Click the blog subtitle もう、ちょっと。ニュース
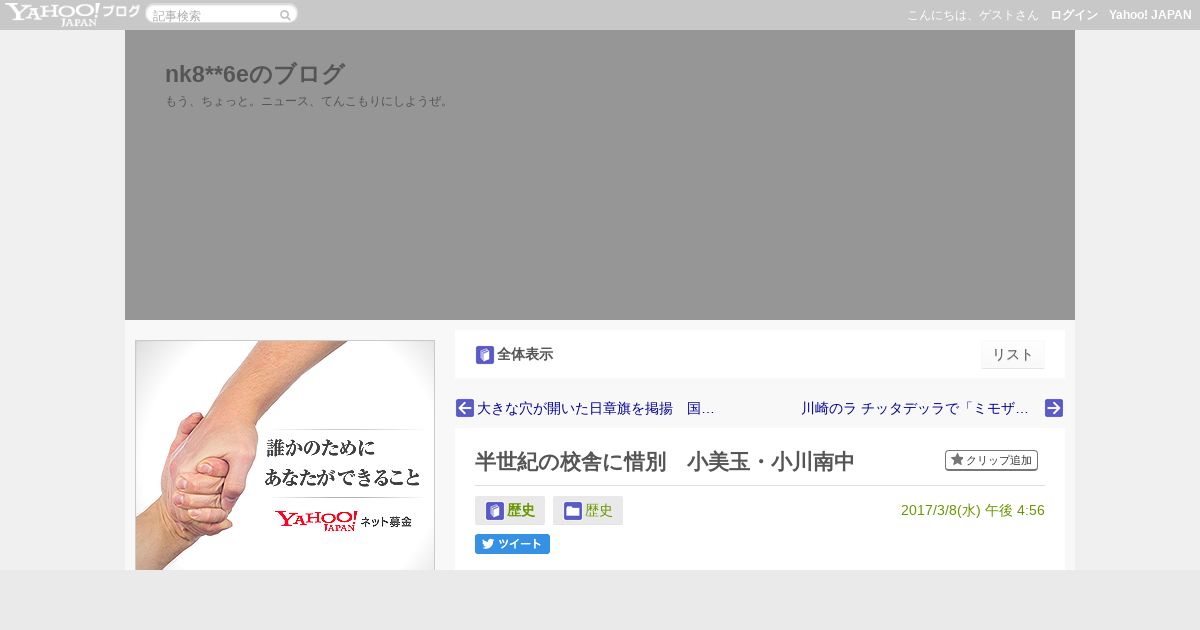1200x630 pixels. (308, 101)
